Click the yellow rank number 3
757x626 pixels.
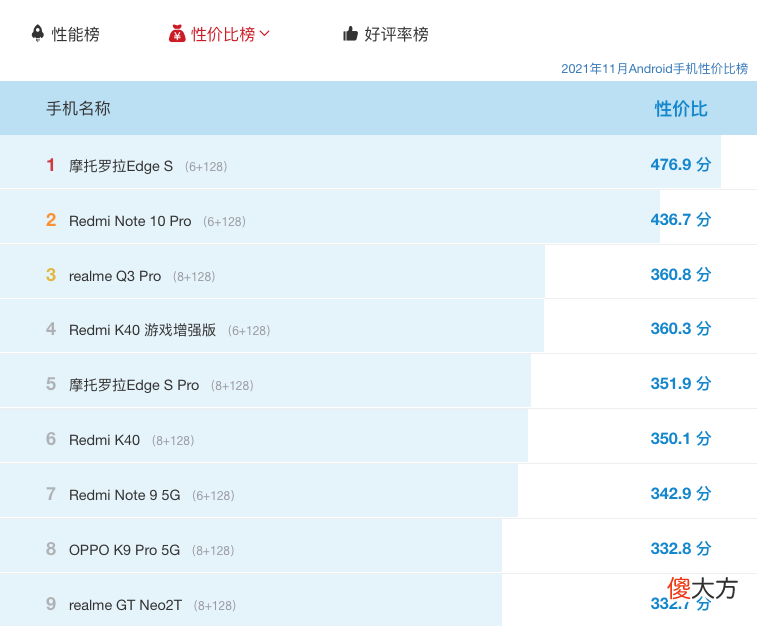point(51,275)
